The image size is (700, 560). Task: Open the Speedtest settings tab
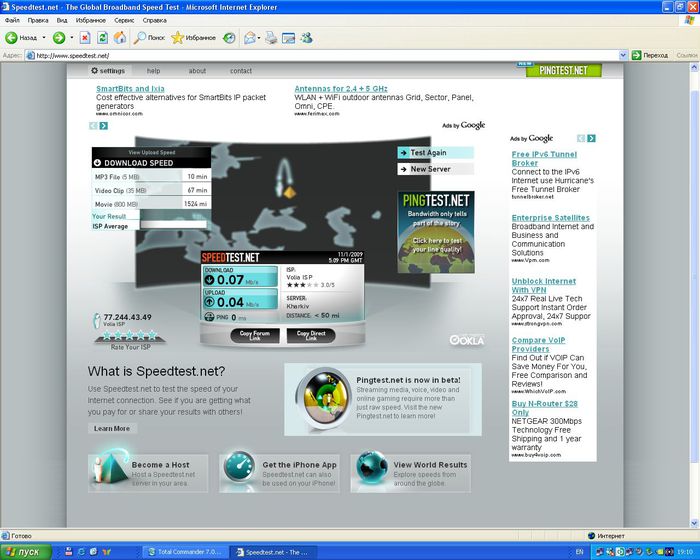click(x=108, y=71)
